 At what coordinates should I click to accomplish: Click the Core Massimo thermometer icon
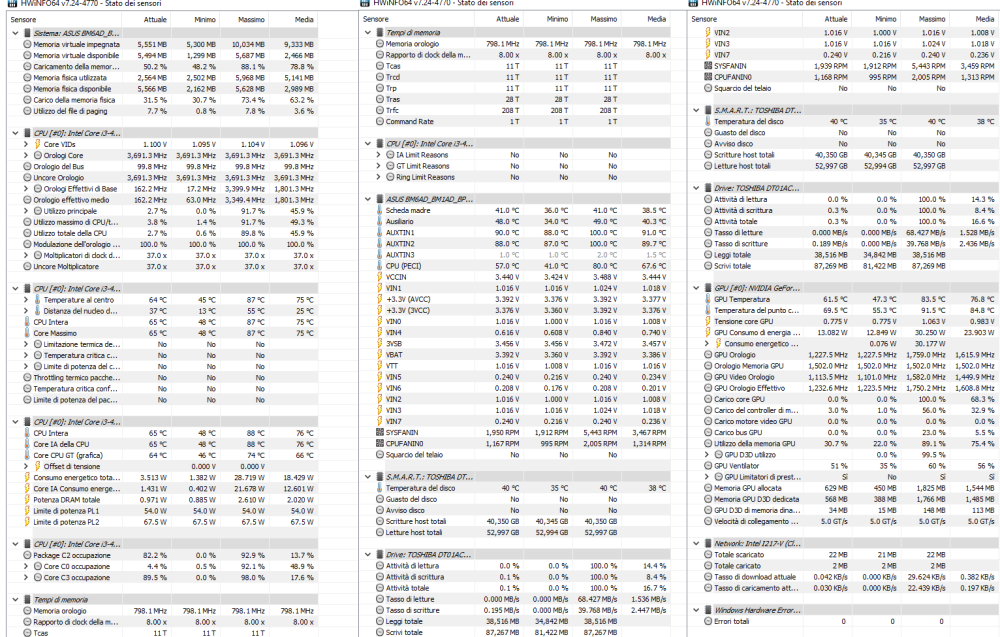(27, 333)
